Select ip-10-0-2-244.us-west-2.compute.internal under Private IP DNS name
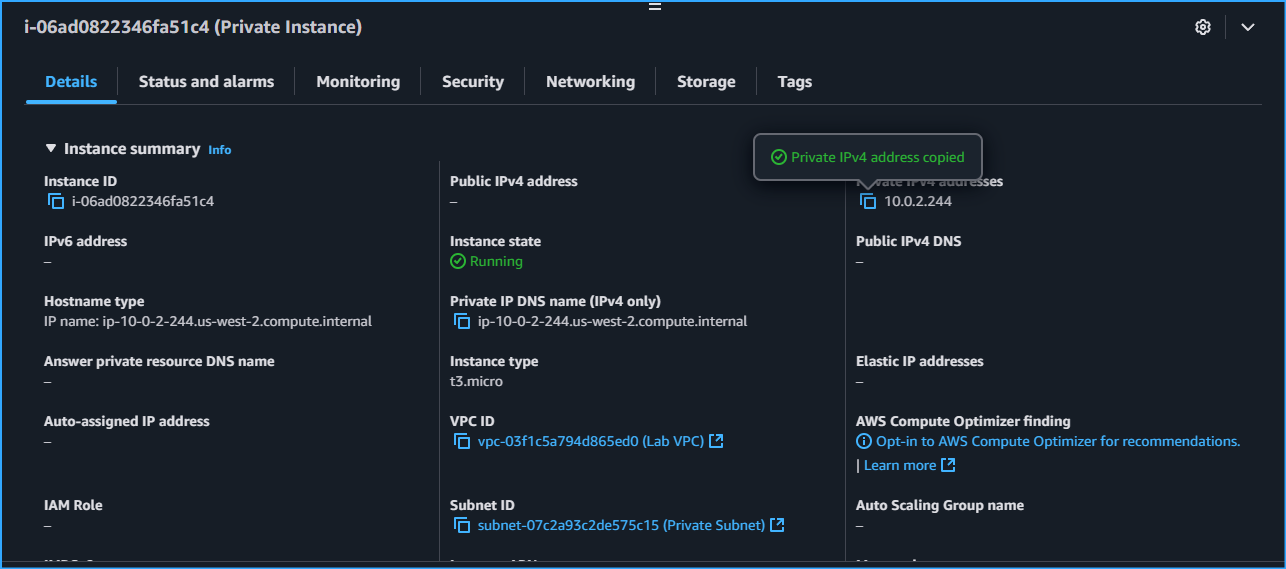This screenshot has height=569, width=1286. tap(612, 321)
